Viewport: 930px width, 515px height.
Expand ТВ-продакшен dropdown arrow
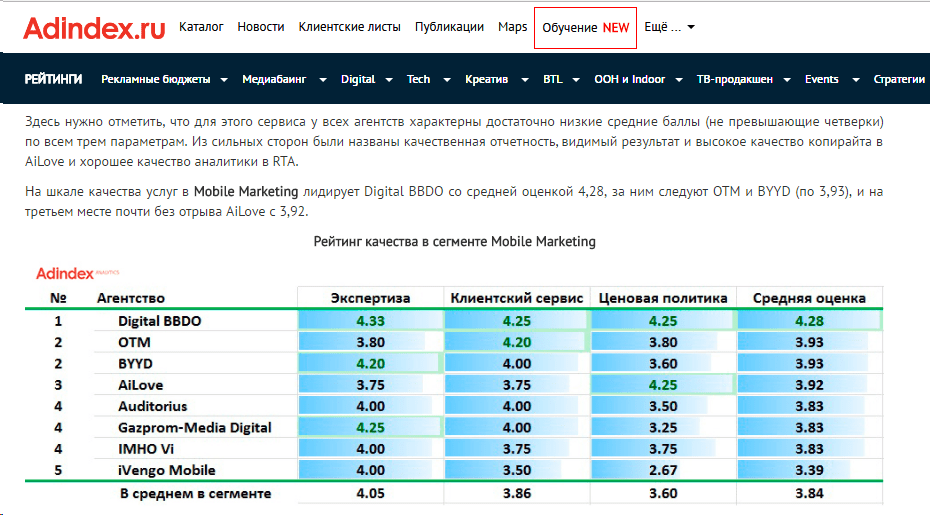(787, 80)
